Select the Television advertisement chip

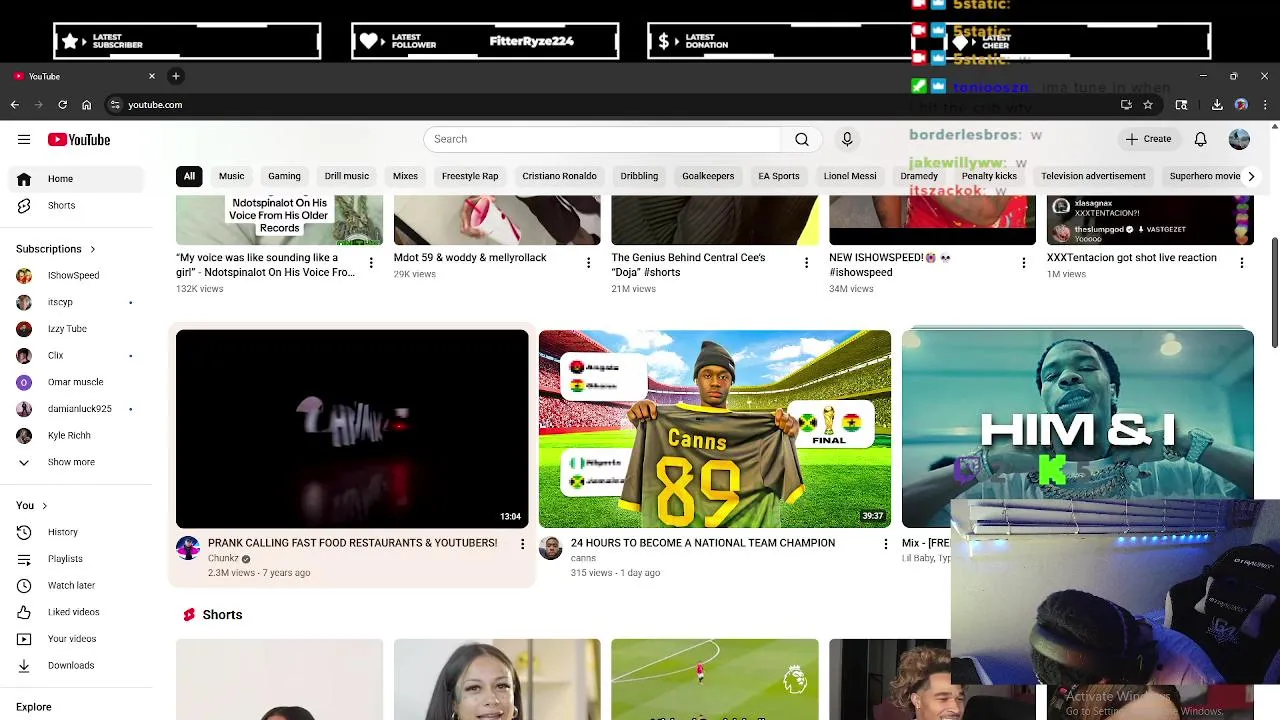coord(1093,176)
